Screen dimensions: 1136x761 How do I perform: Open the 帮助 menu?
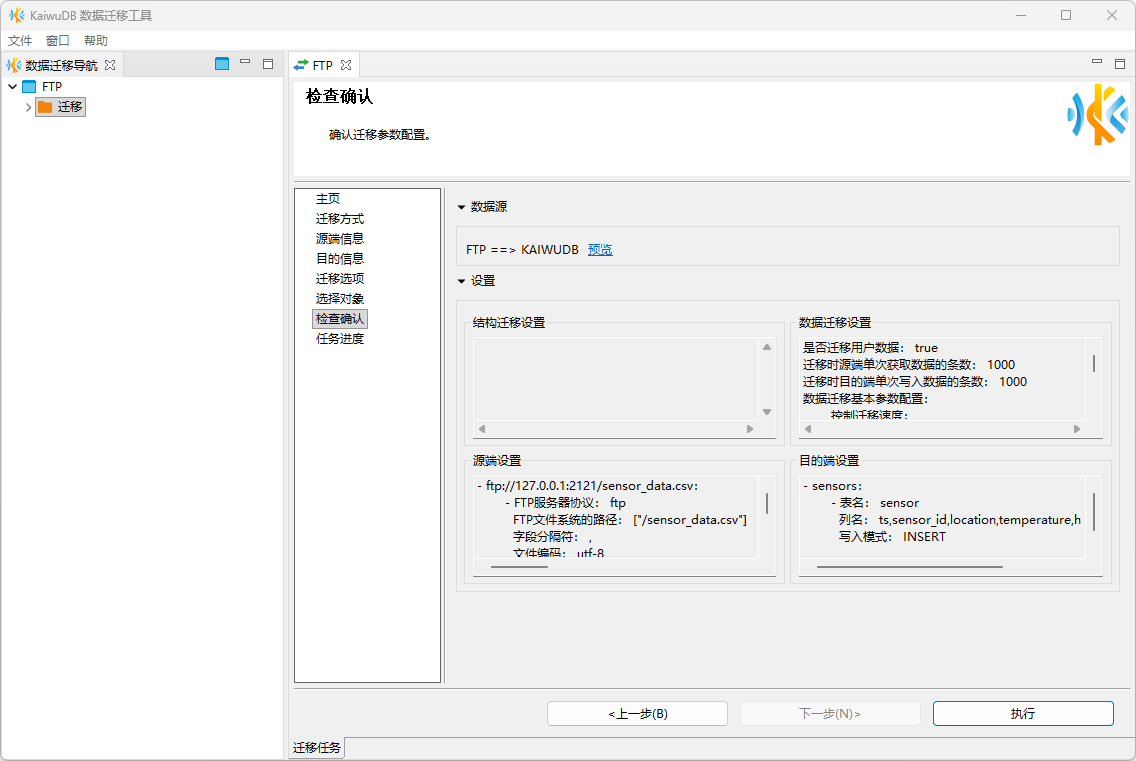click(96, 41)
